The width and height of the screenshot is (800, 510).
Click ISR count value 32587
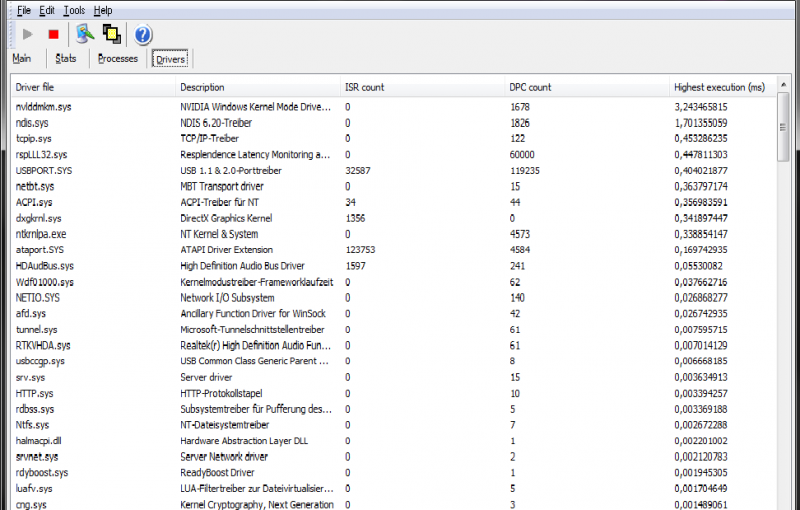pyautogui.click(x=358, y=170)
